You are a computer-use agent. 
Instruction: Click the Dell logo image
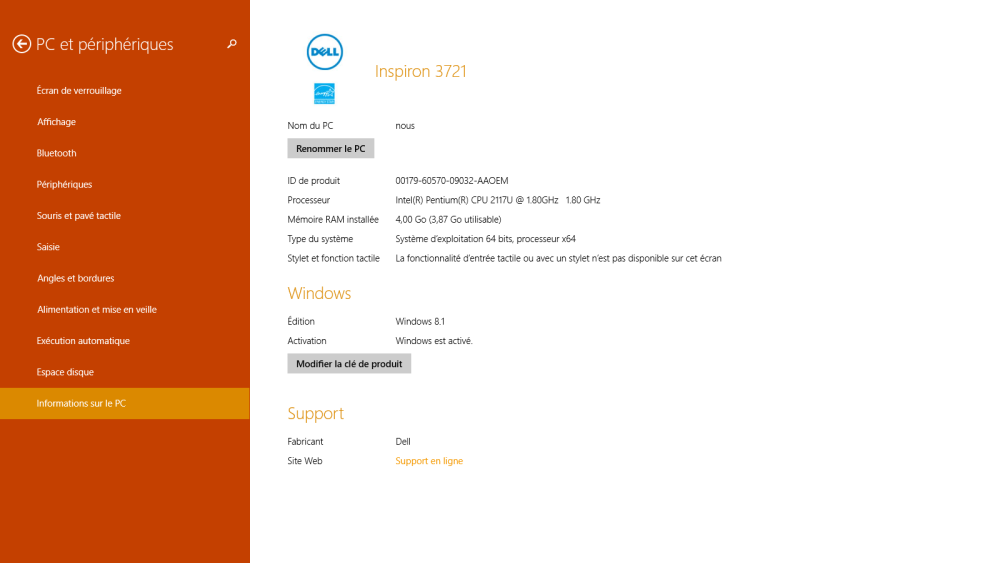pos(325,52)
